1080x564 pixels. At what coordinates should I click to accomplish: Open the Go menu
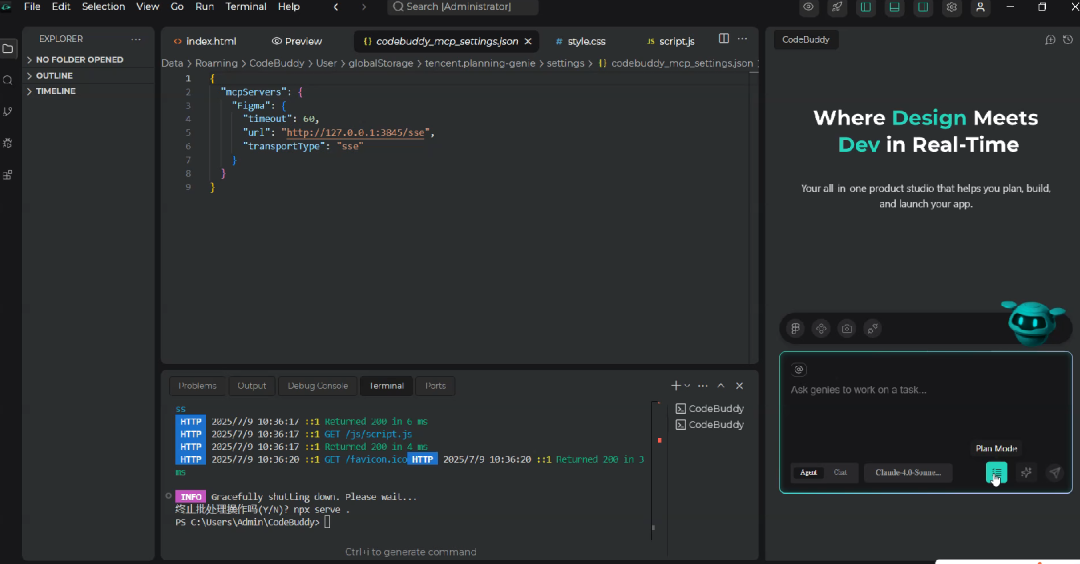click(x=177, y=7)
